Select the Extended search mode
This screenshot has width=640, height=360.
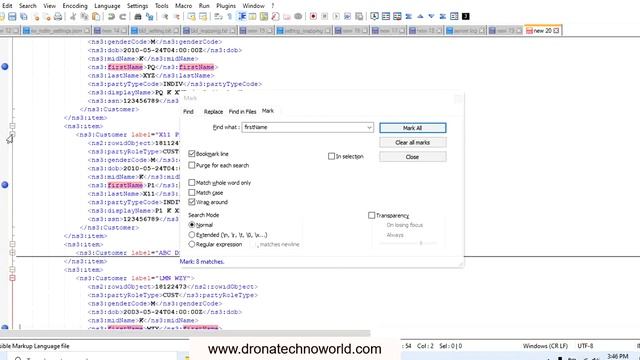(191, 235)
